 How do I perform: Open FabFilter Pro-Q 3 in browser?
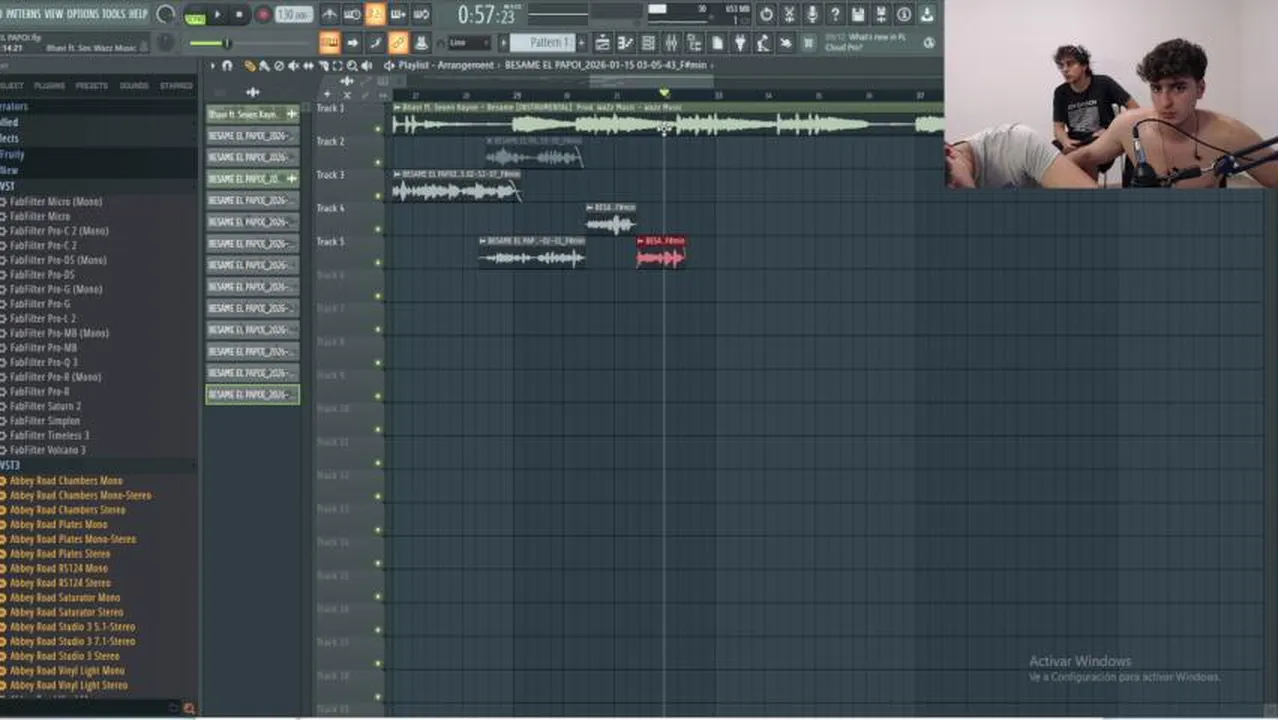(x=43, y=362)
